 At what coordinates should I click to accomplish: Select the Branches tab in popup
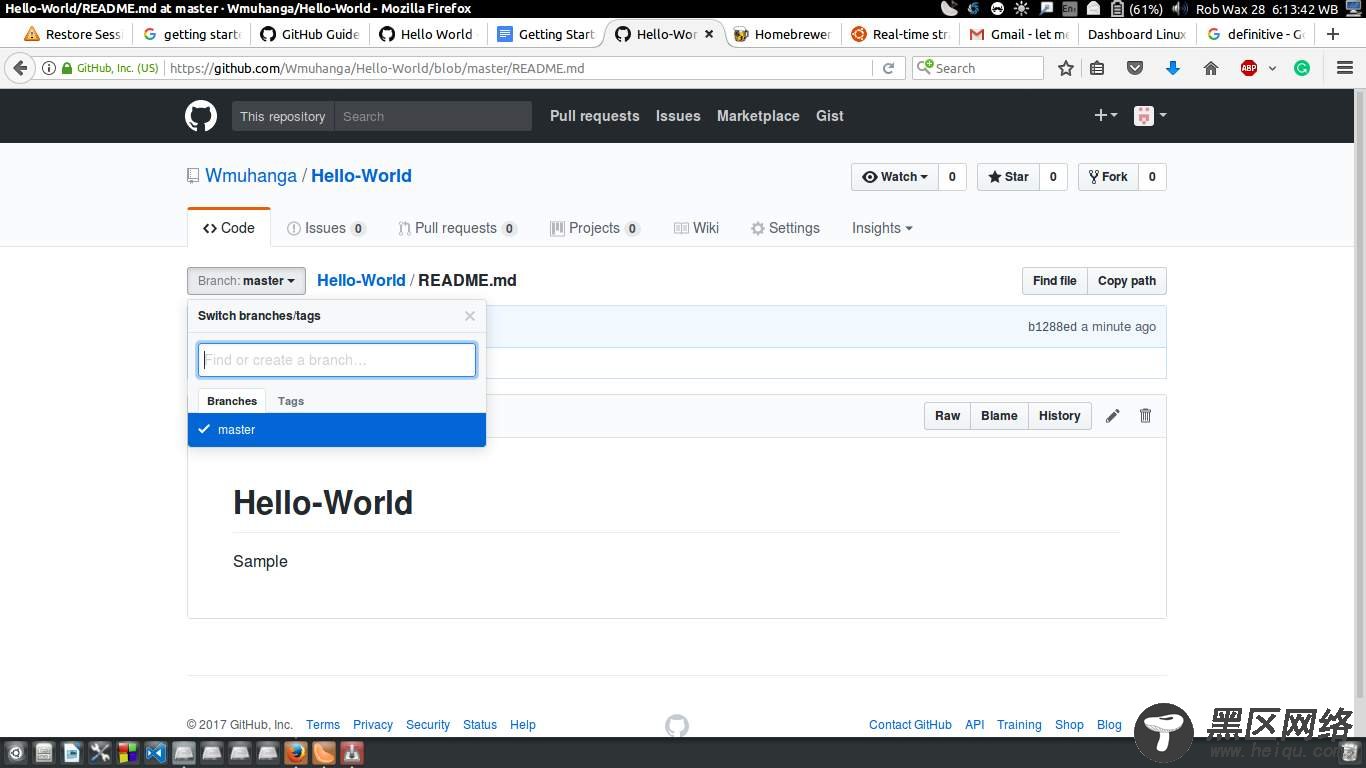[x=232, y=401]
